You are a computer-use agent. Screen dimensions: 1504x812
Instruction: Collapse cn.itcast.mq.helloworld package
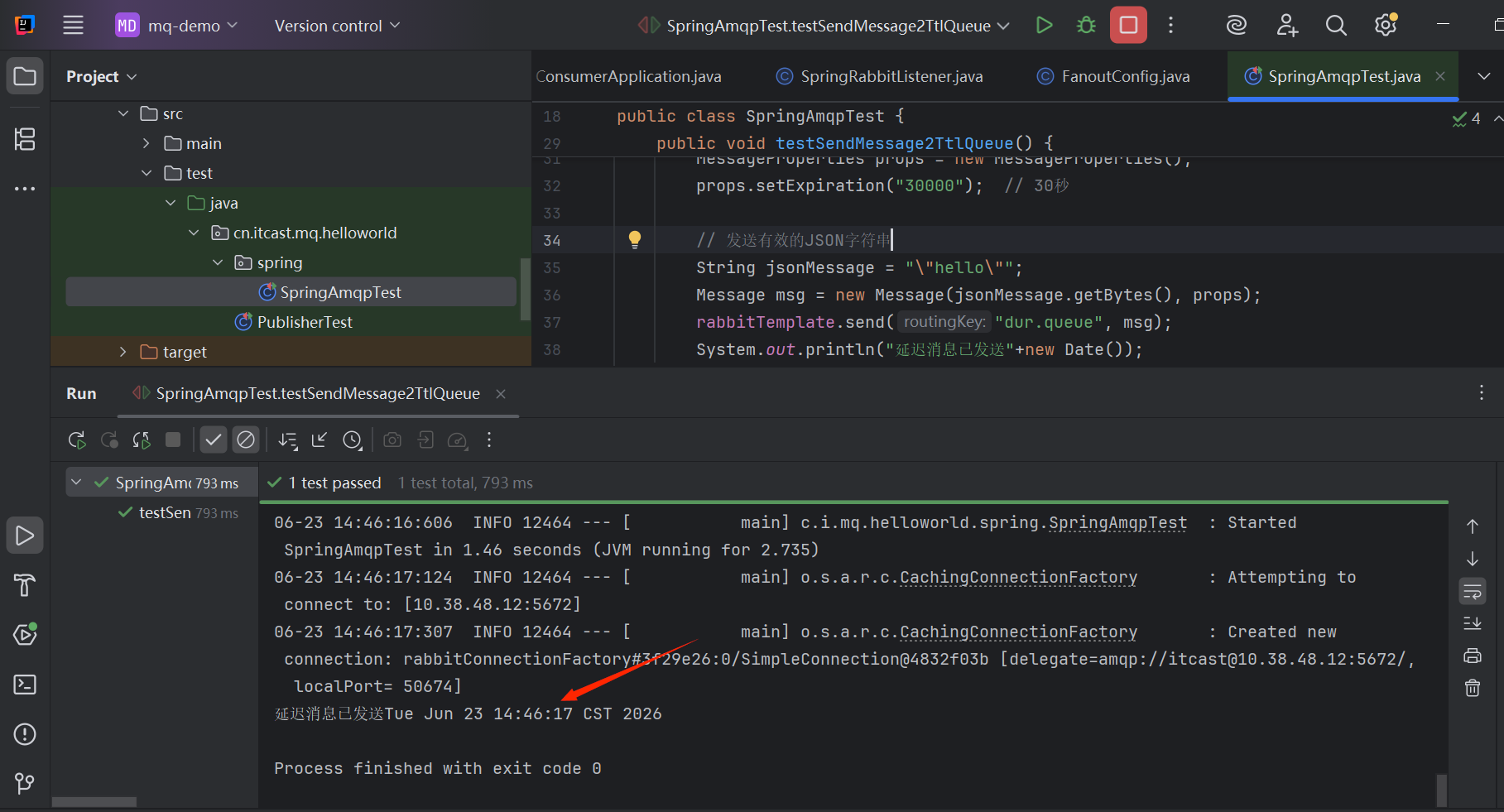194,233
